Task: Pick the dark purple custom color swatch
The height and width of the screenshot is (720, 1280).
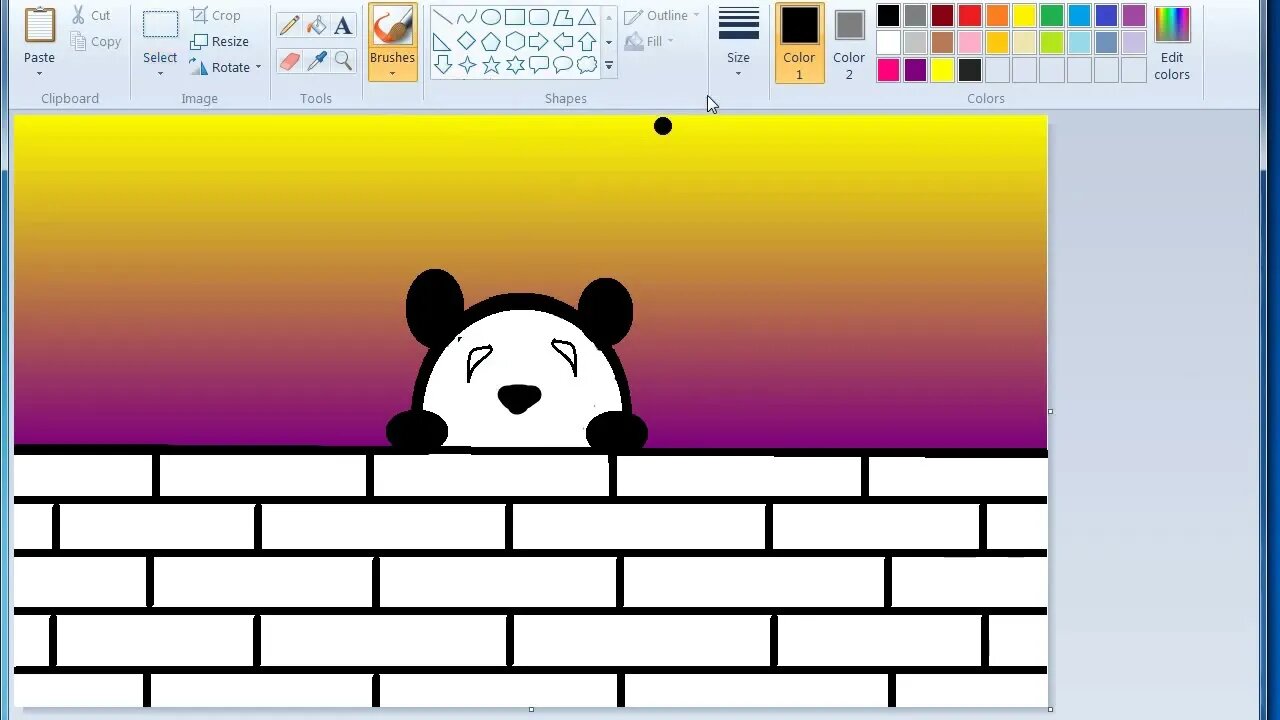Action: pos(915,69)
